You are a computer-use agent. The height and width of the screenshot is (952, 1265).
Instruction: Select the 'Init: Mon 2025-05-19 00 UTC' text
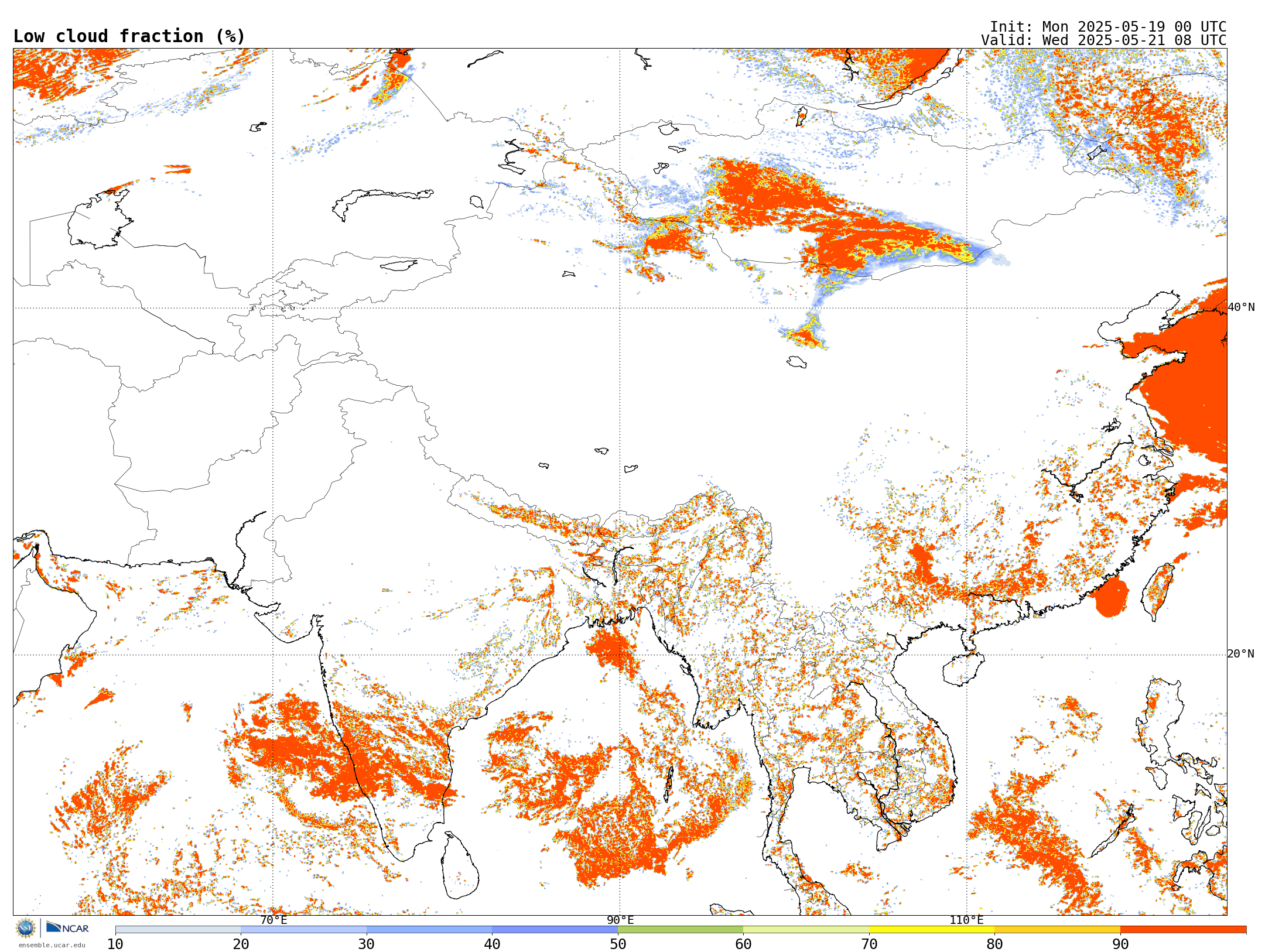1108,27
